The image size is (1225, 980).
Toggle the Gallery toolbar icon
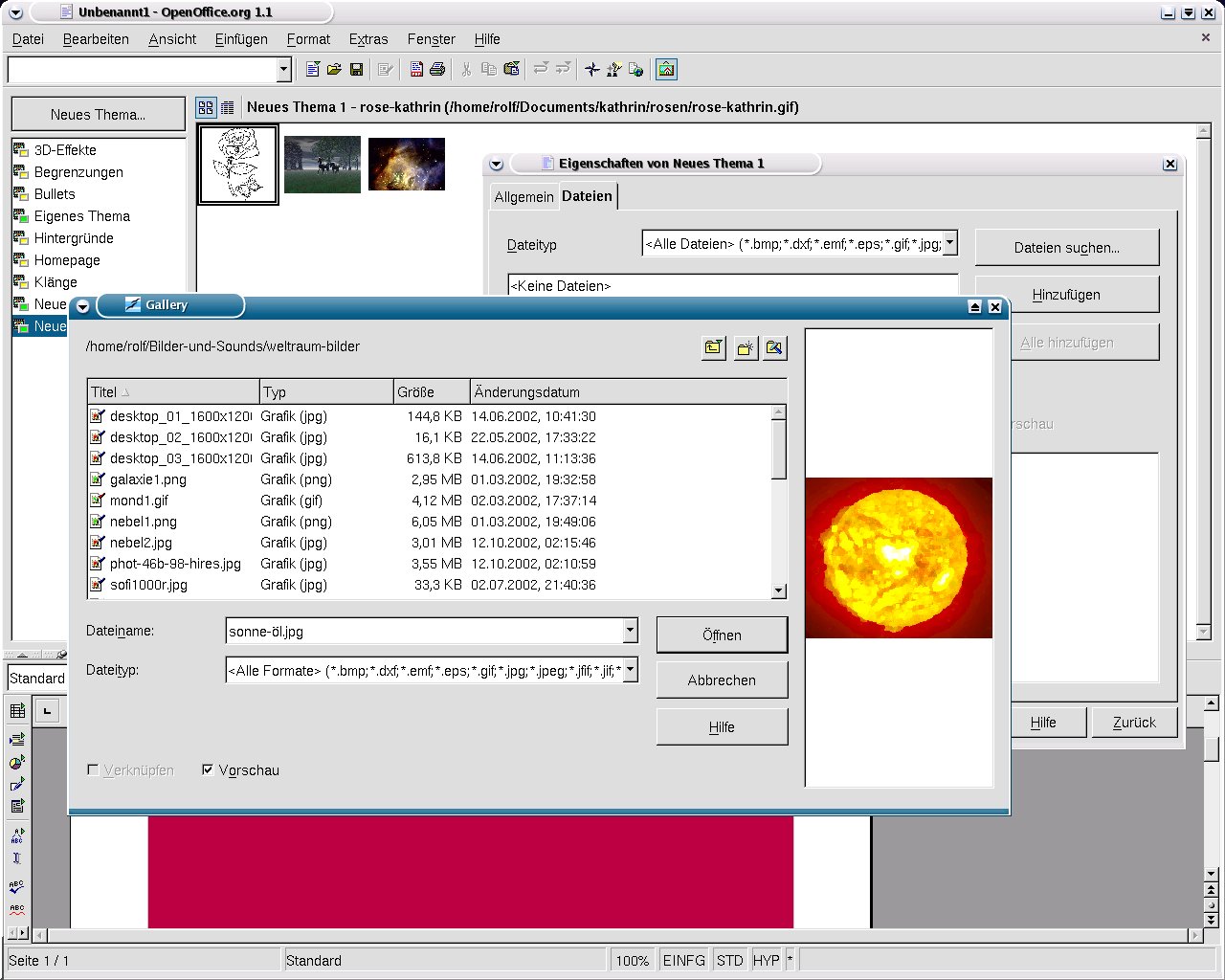coord(666,69)
